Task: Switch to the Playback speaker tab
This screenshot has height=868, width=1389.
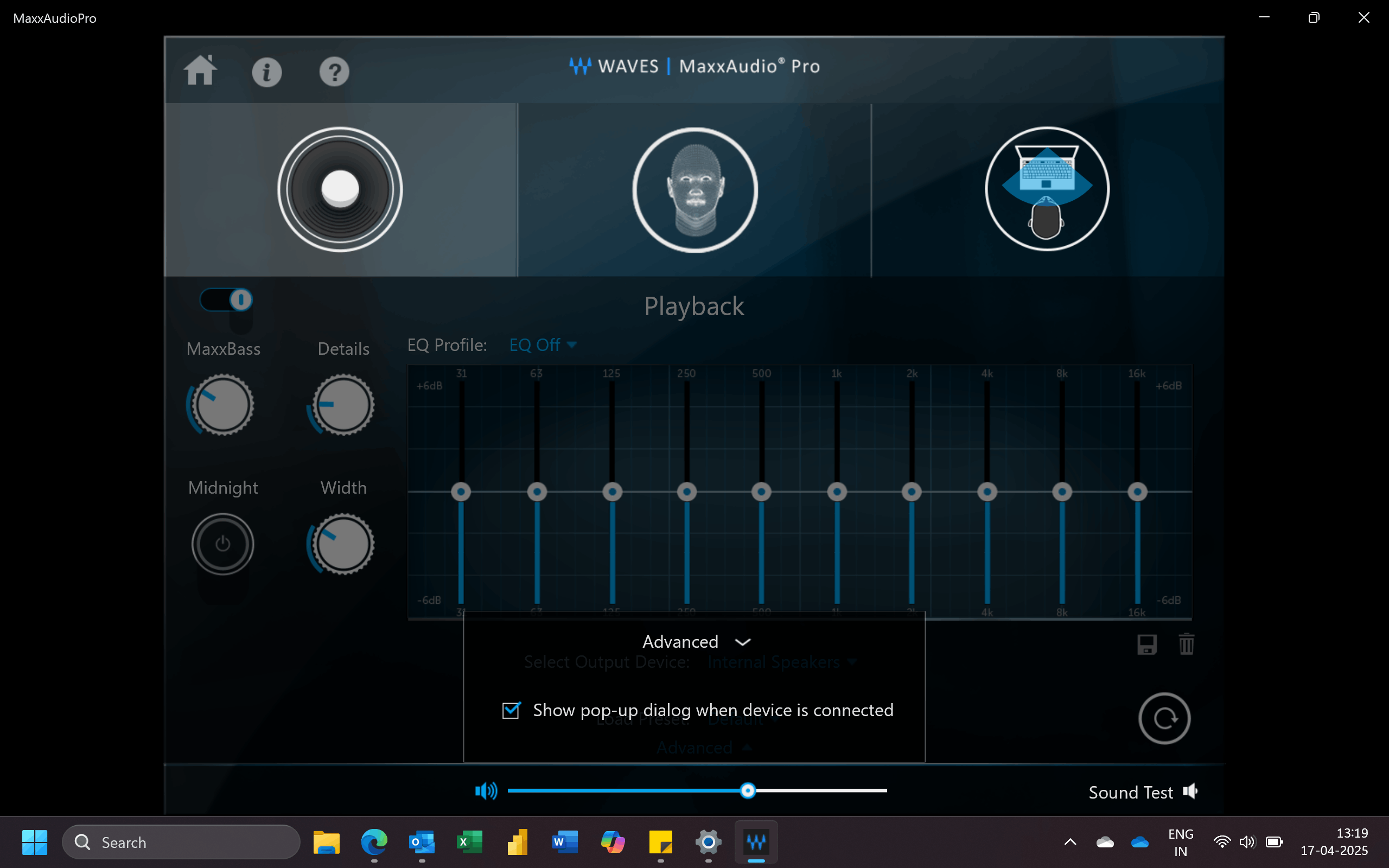Action: click(x=340, y=189)
